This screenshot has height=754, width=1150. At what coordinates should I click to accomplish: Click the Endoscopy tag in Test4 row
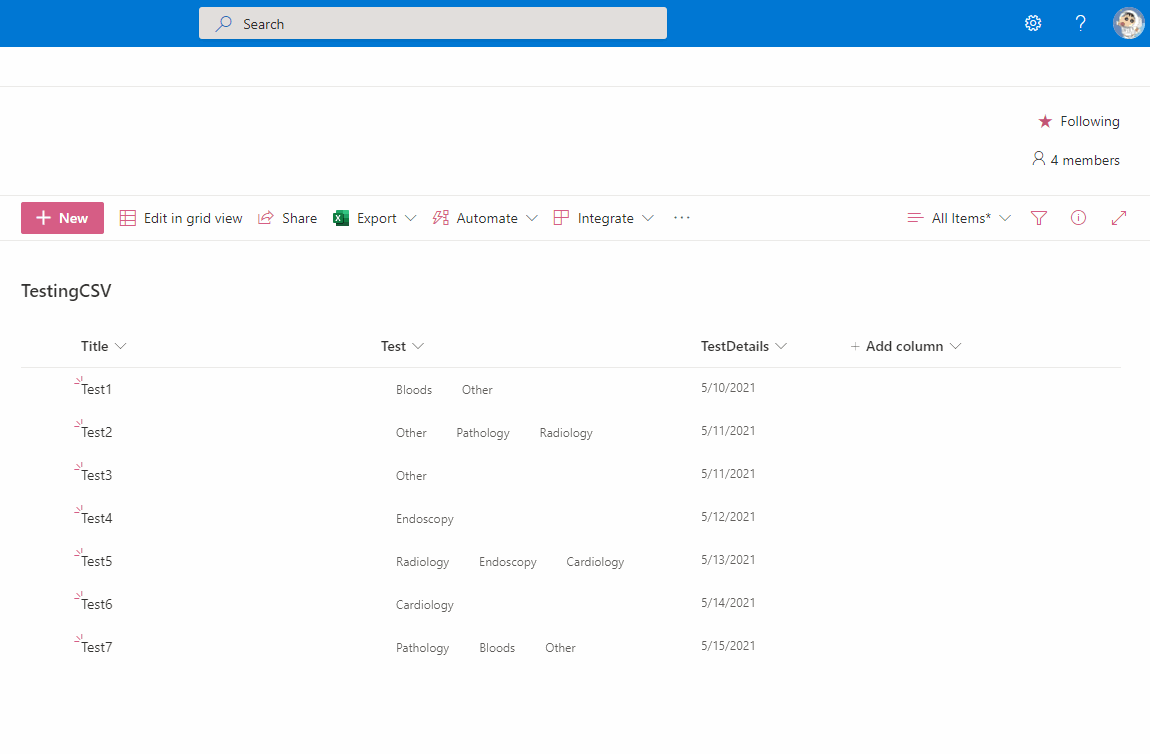coord(425,519)
